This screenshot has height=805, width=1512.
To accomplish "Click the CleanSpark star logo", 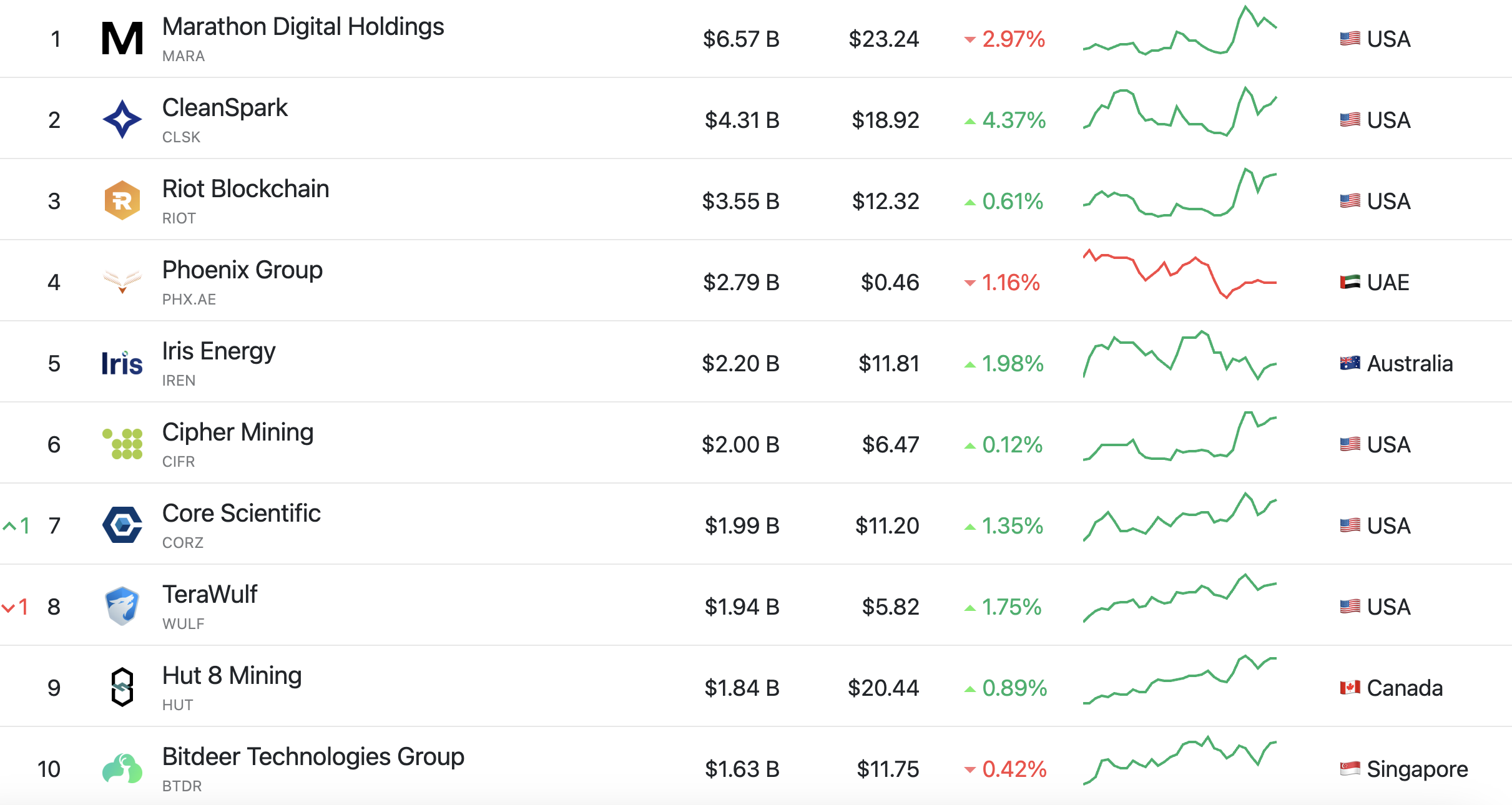I will point(122,119).
